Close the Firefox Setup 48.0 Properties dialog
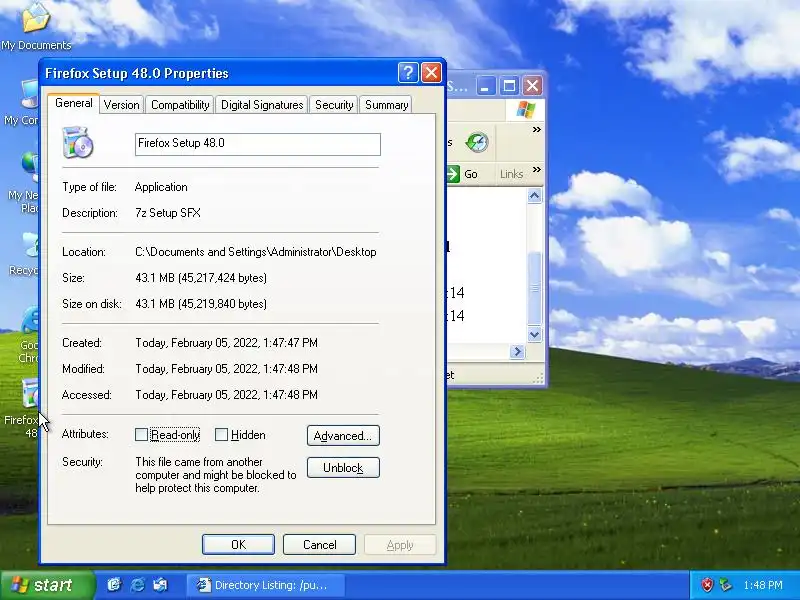Image resolution: width=800 pixels, height=600 pixels. (431, 73)
